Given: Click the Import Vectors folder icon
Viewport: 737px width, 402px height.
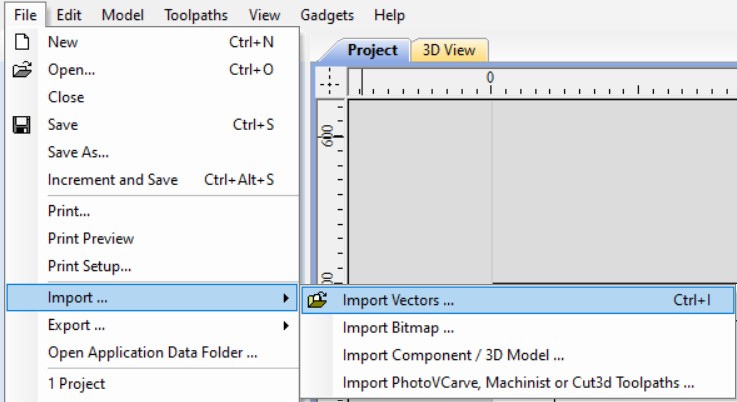Looking at the screenshot, I should pos(317,299).
